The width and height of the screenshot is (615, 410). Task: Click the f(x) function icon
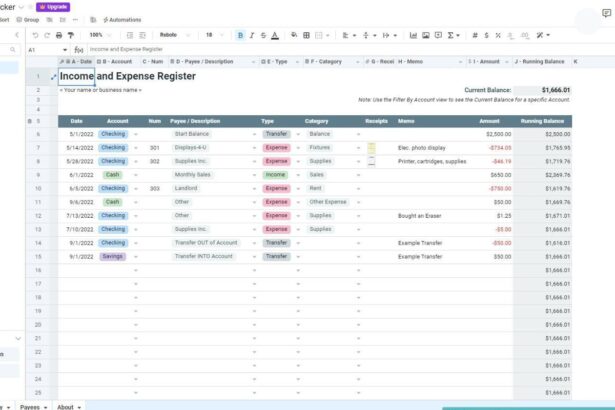tap(78, 49)
